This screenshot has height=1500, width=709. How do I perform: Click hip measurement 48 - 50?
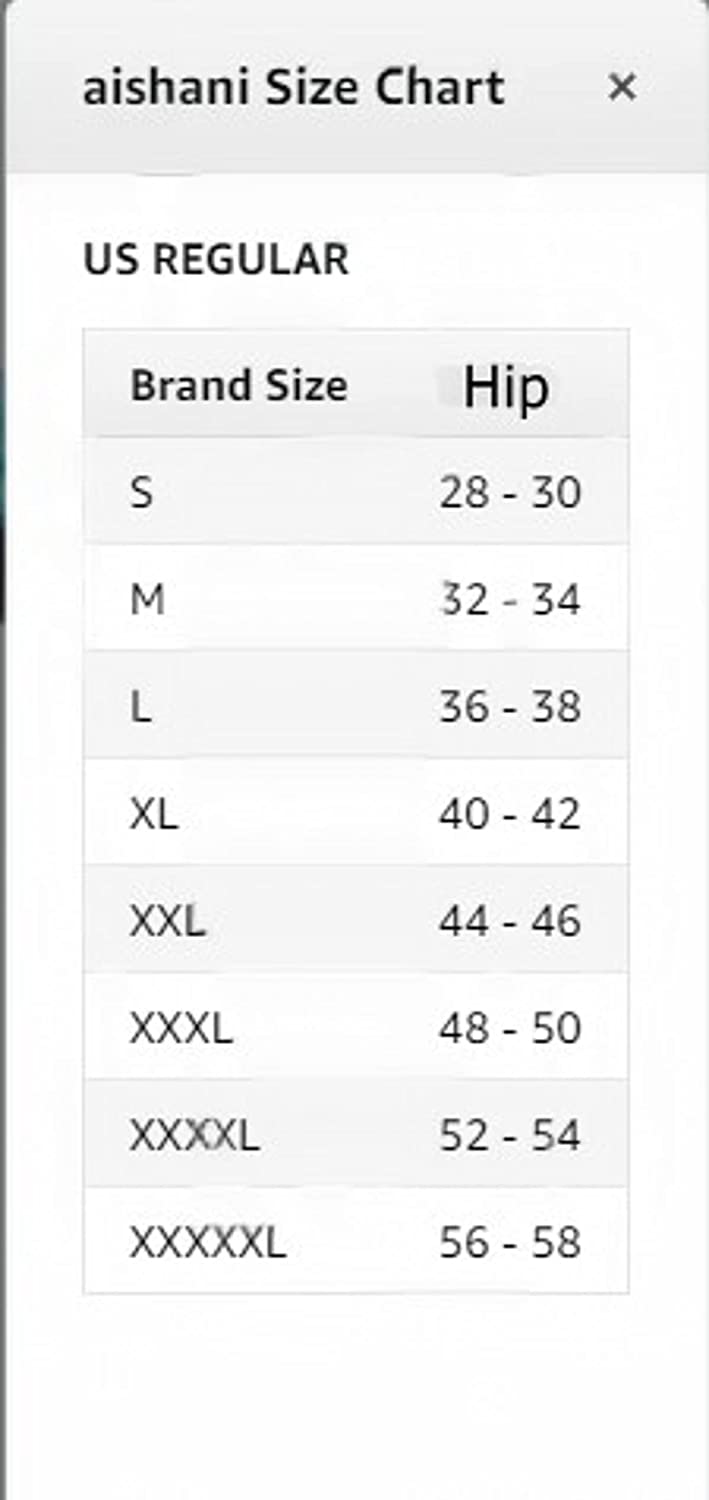pyautogui.click(x=509, y=1028)
